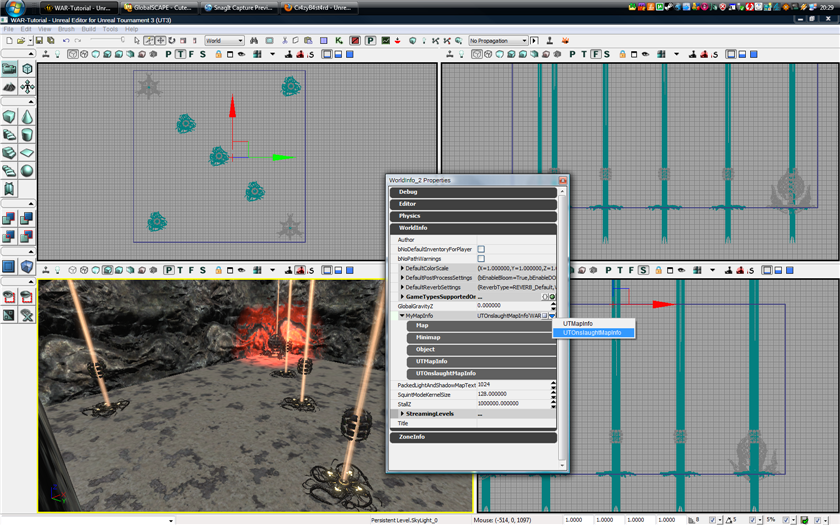The image size is (840, 525).
Task: Build lighting with the lightbulb icon
Action: click(x=424, y=41)
